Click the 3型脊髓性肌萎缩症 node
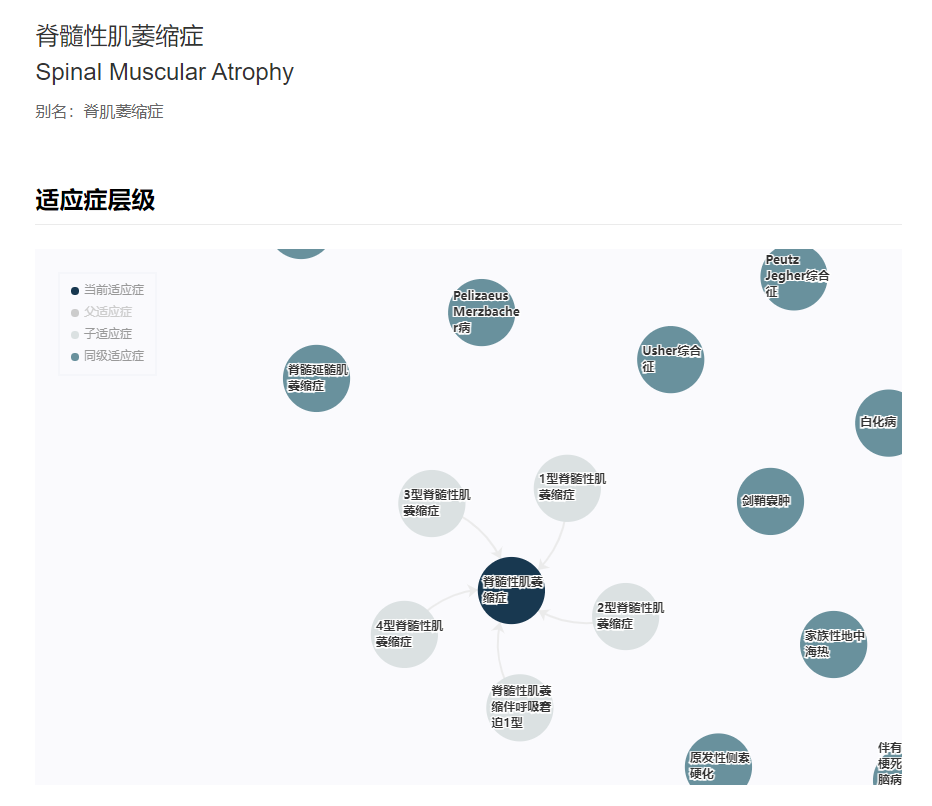Viewport: 932px width, 806px height. pyautogui.click(x=432, y=502)
